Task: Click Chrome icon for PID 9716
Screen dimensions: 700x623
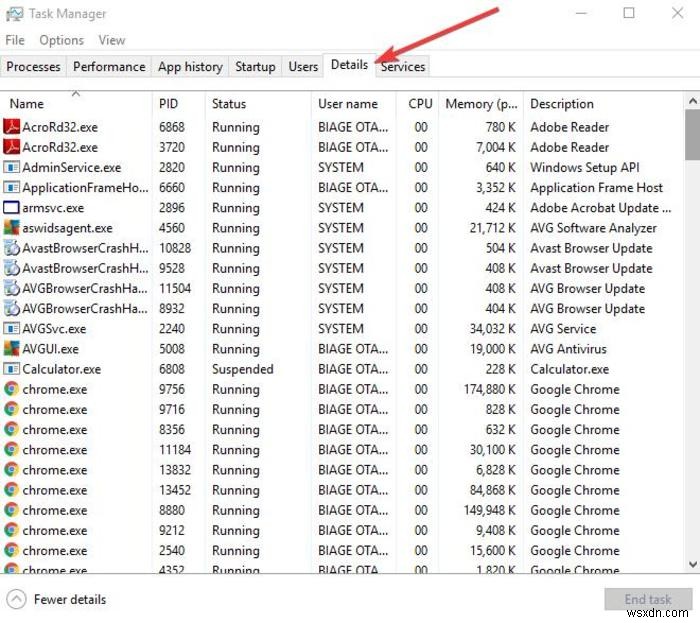Action: [x=12, y=409]
